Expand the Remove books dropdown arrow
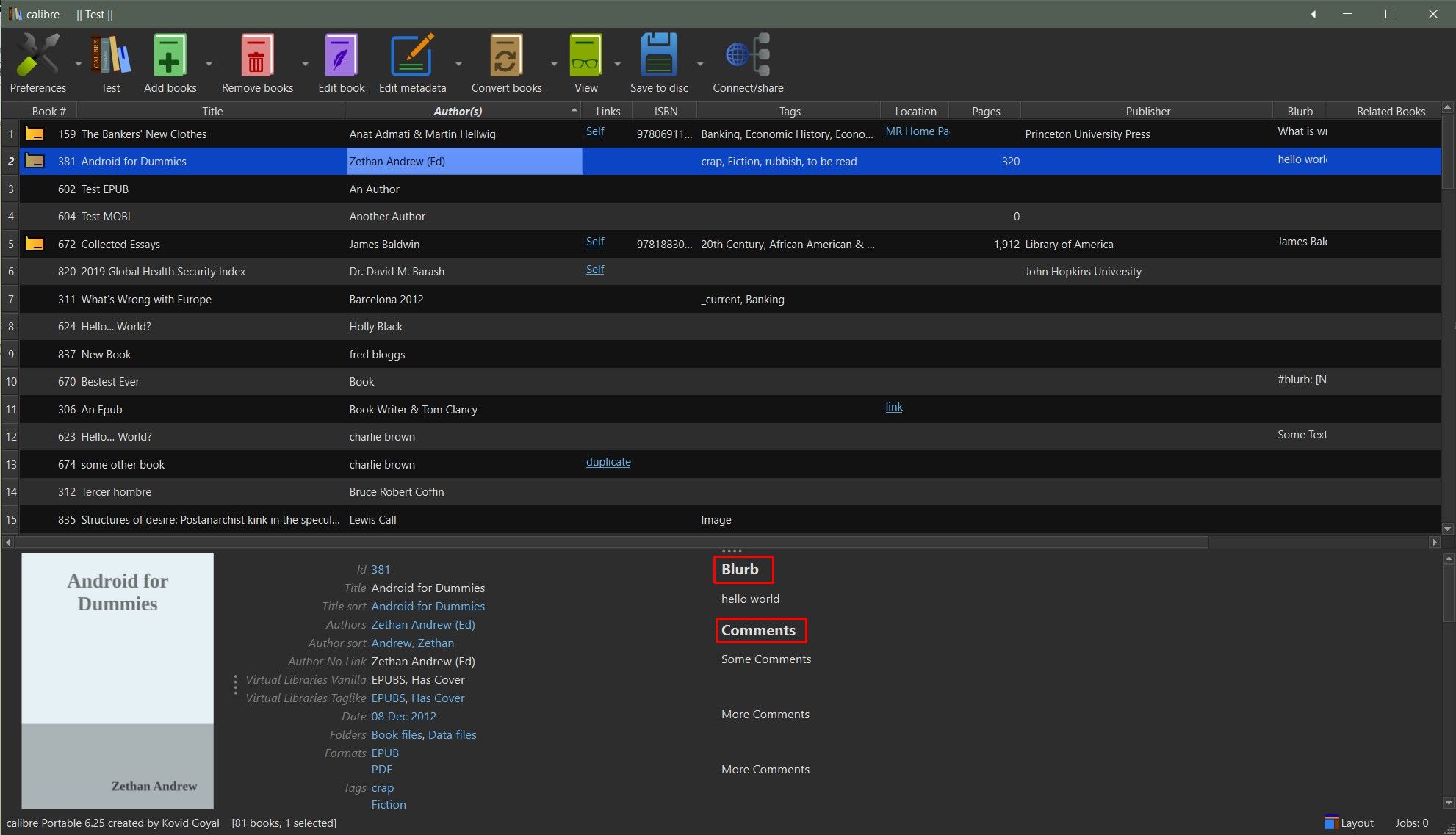The image size is (1456, 835). [306, 64]
